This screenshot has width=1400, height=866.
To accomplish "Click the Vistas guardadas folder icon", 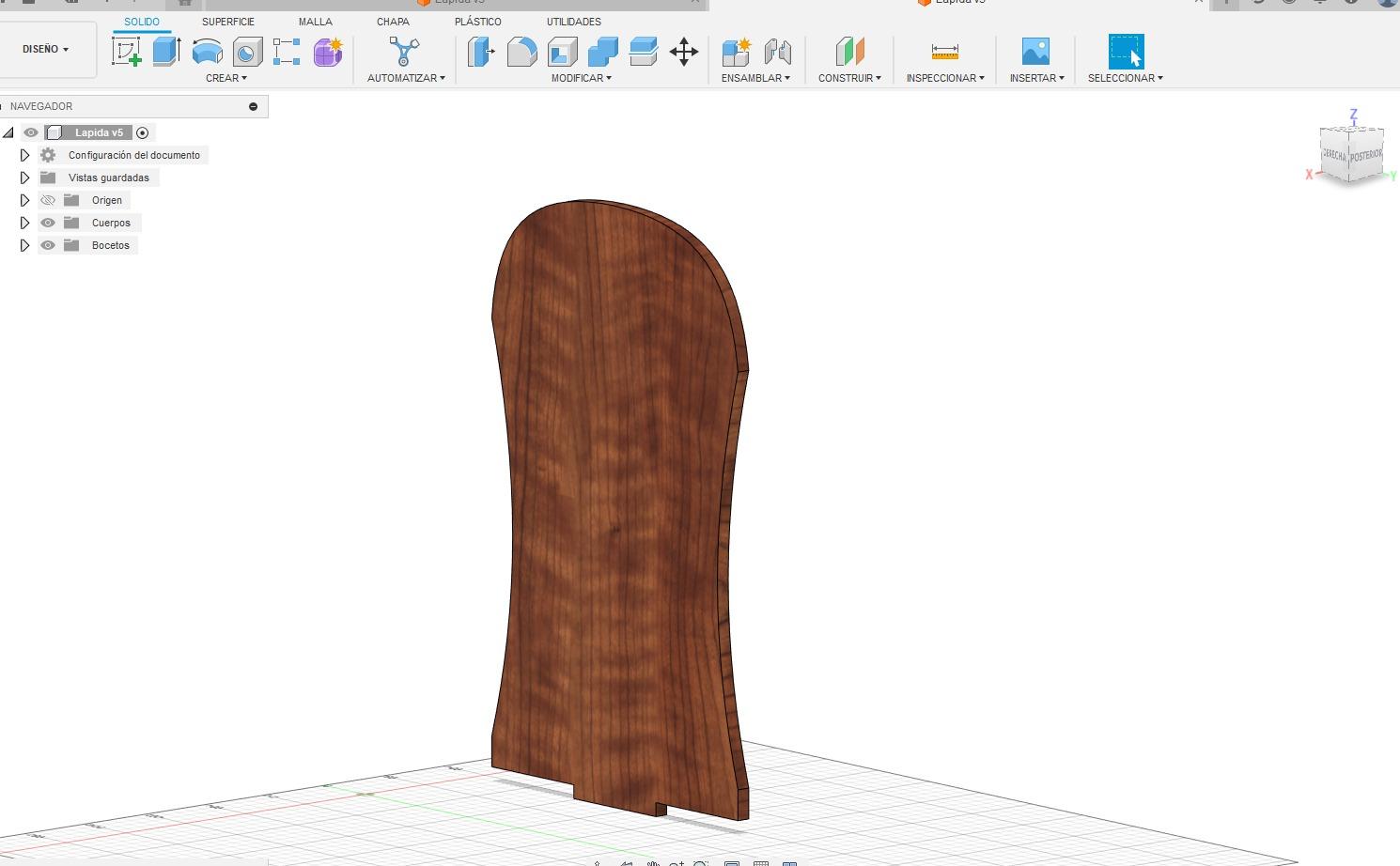I will 48,178.
